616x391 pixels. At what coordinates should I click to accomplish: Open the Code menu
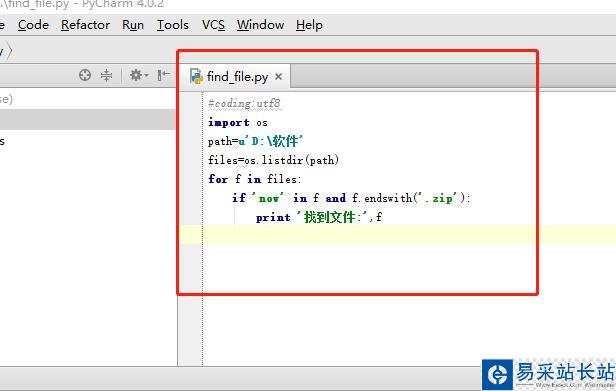click(x=33, y=25)
